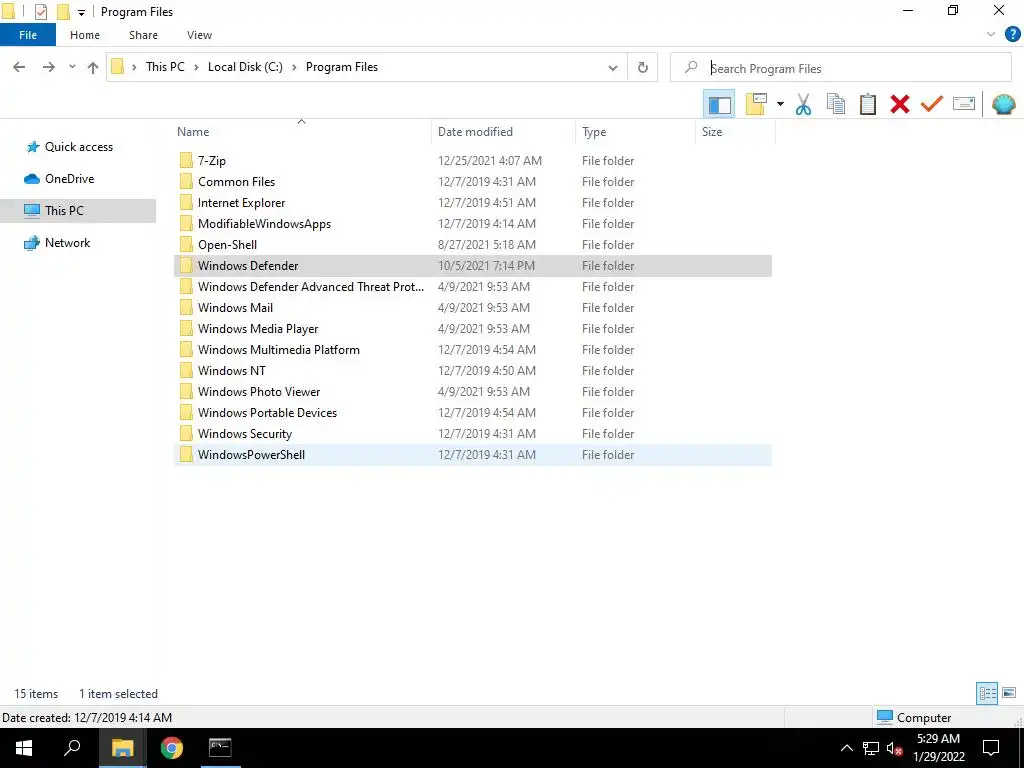Go back with the left arrow
This screenshot has height=768, width=1024.
click(x=19, y=67)
